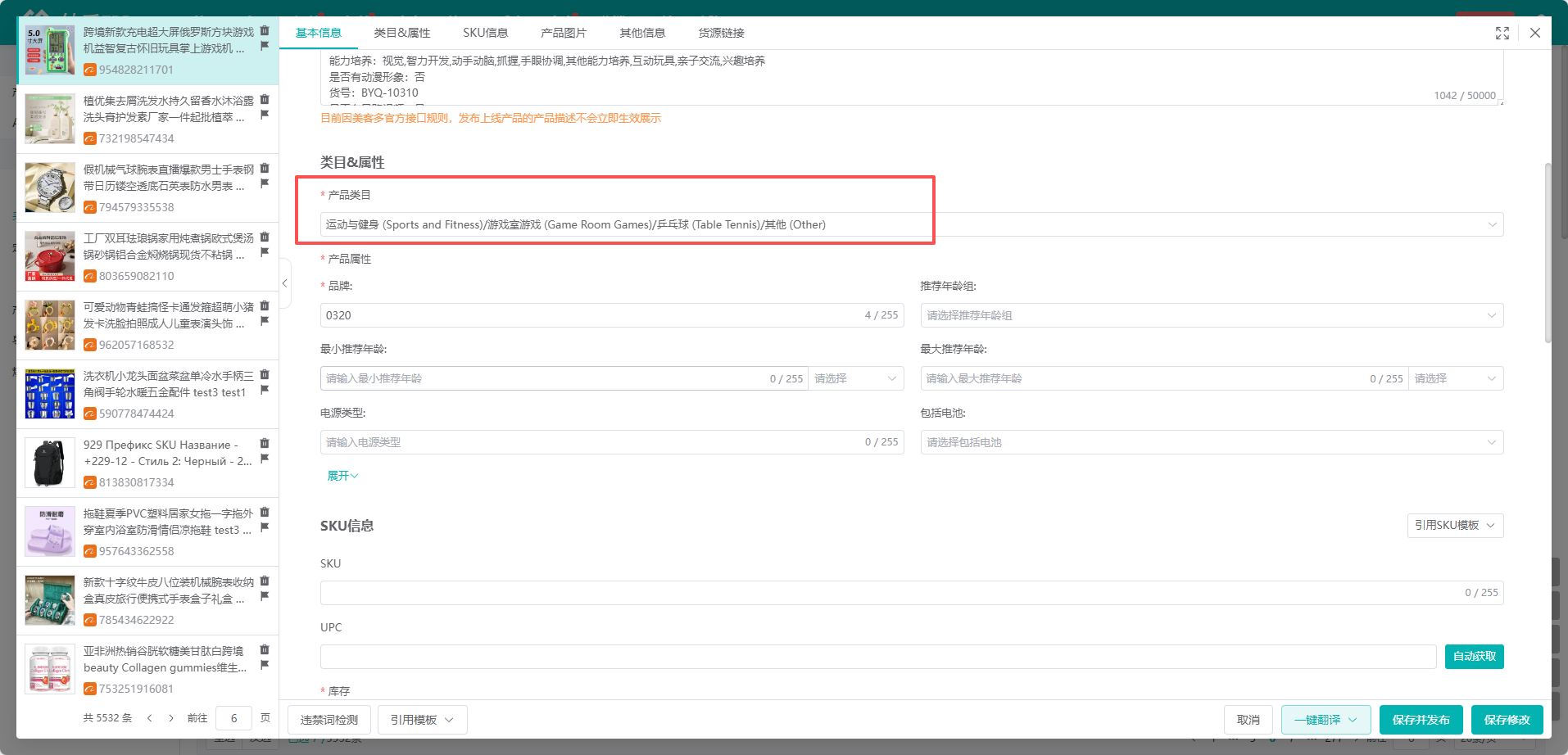The image size is (1568, 755).
Task: Click 自动获取 to fetch UPC
Action: pyautogui.click(x=1475, y=657)
